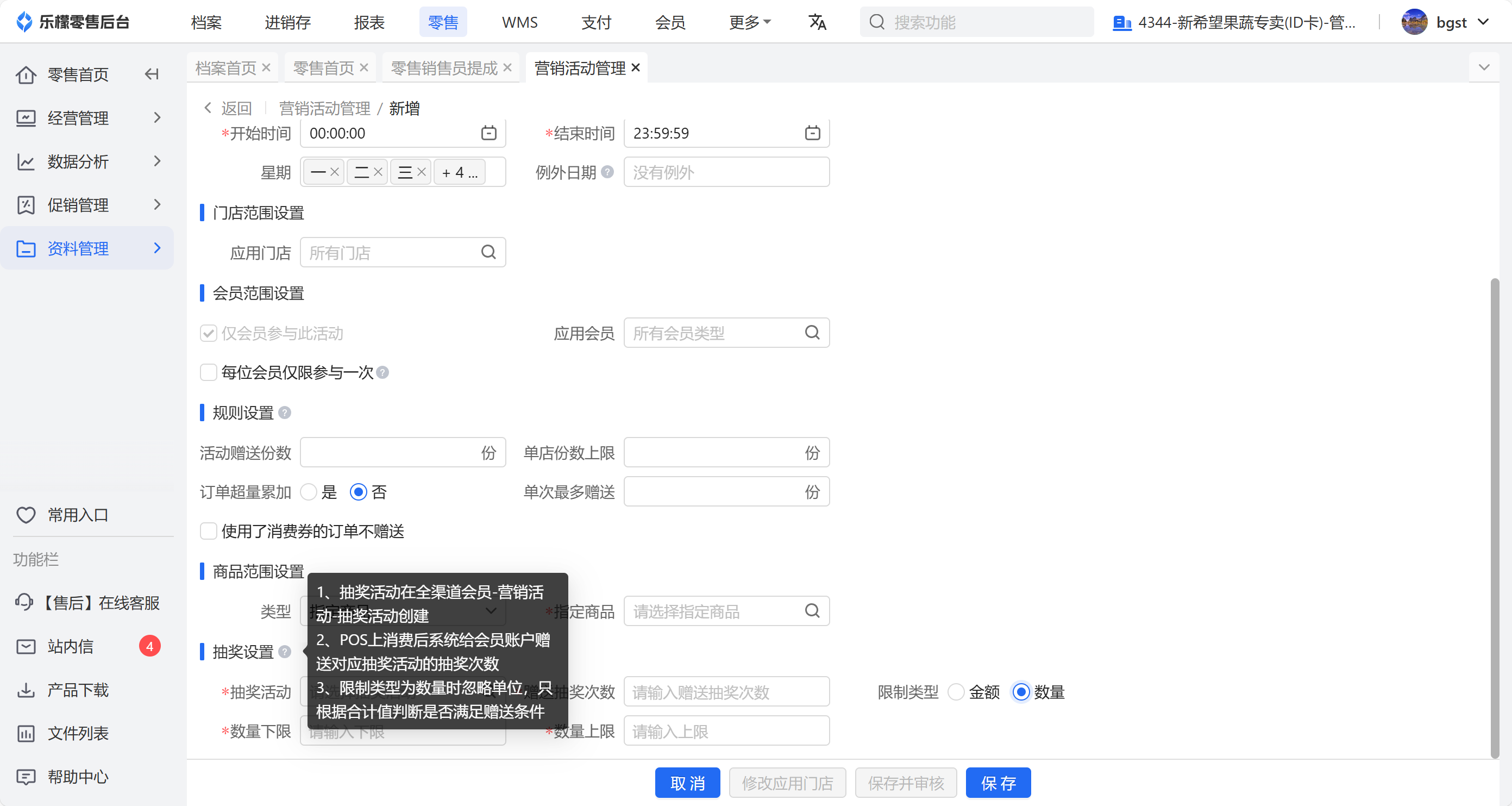Open end time clock picker icon

tap(812, 133)
